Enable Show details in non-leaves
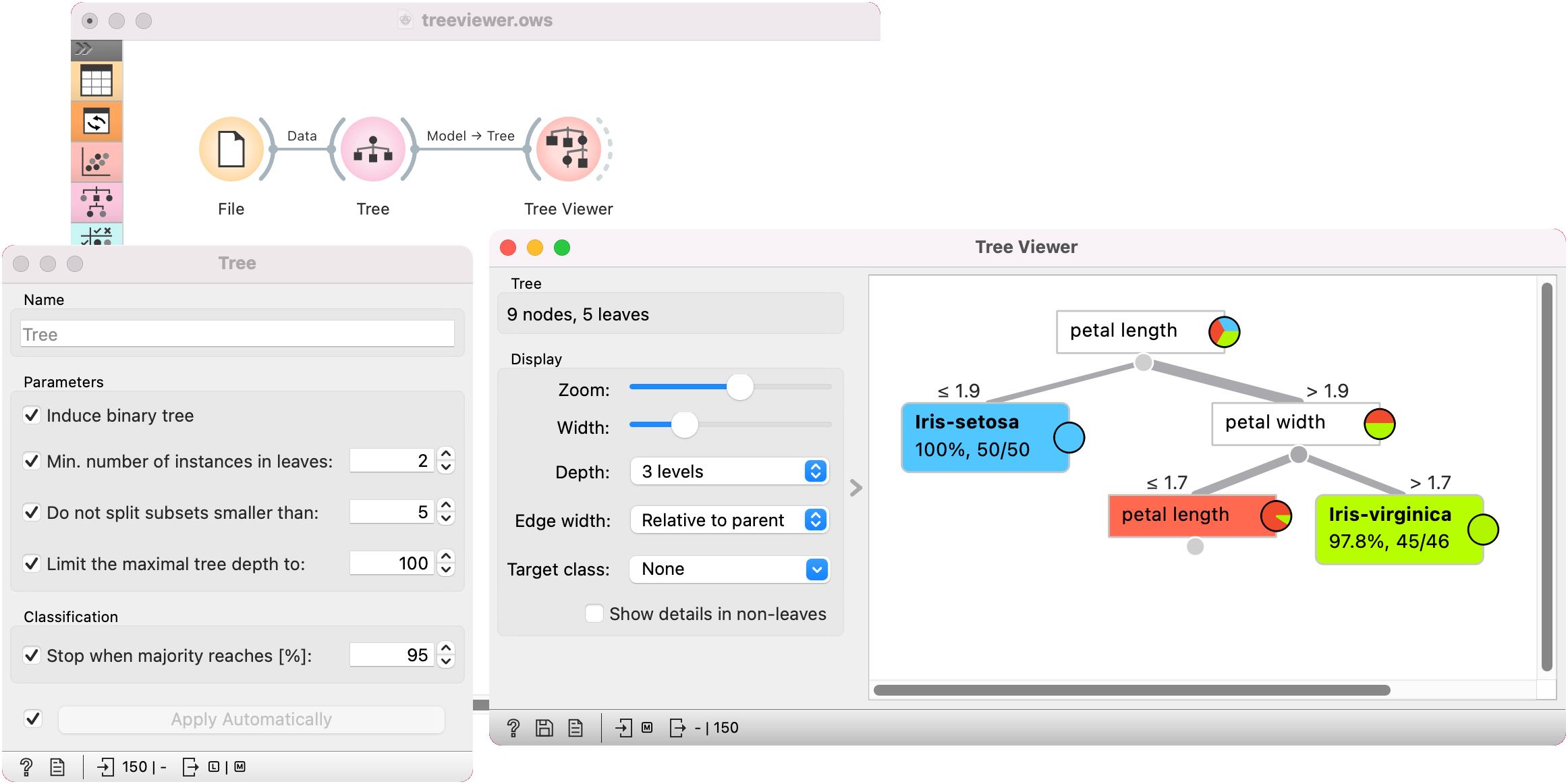Image resolution: width=1568 pixels, height=784 pixels. point(594,613)
